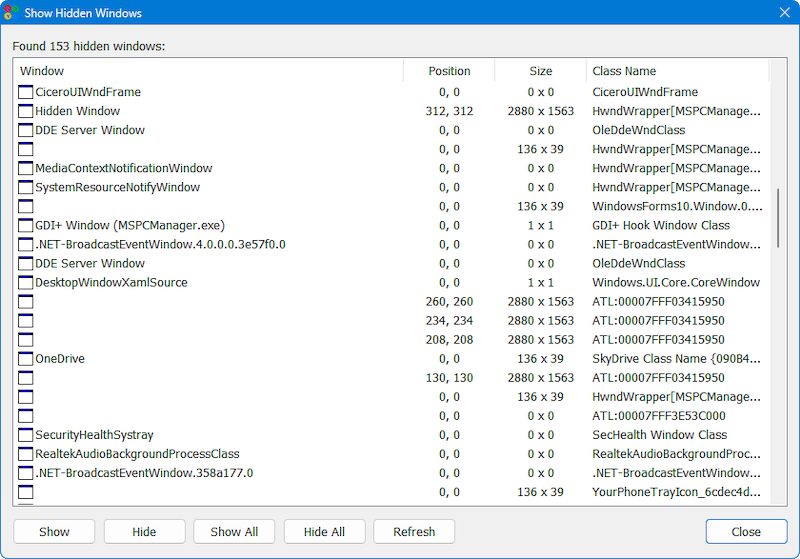Click the app icon in title bar
800x559 pixels.
(x=12, y=13)
